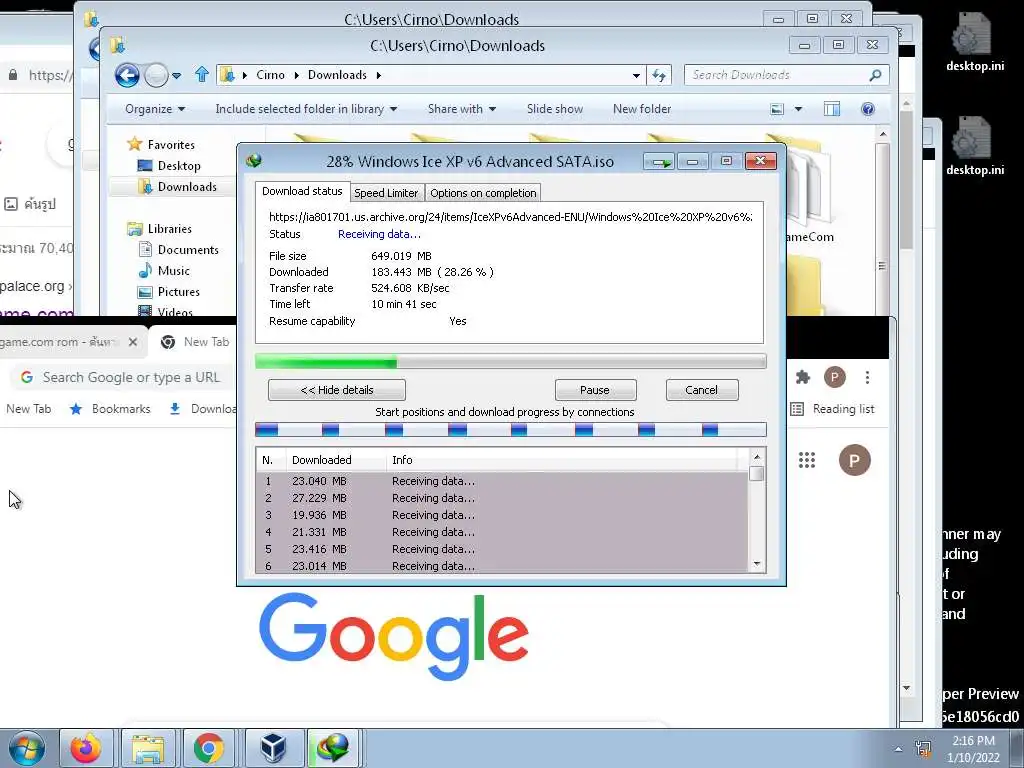This screenshot has height=768, width=1024.
Task: Open Internet Download Manager taskbar icon
Action: [x=333, y=748]
